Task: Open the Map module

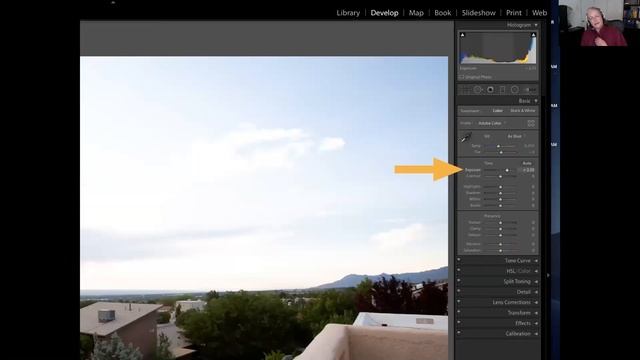Action: [x=416, y=13]
